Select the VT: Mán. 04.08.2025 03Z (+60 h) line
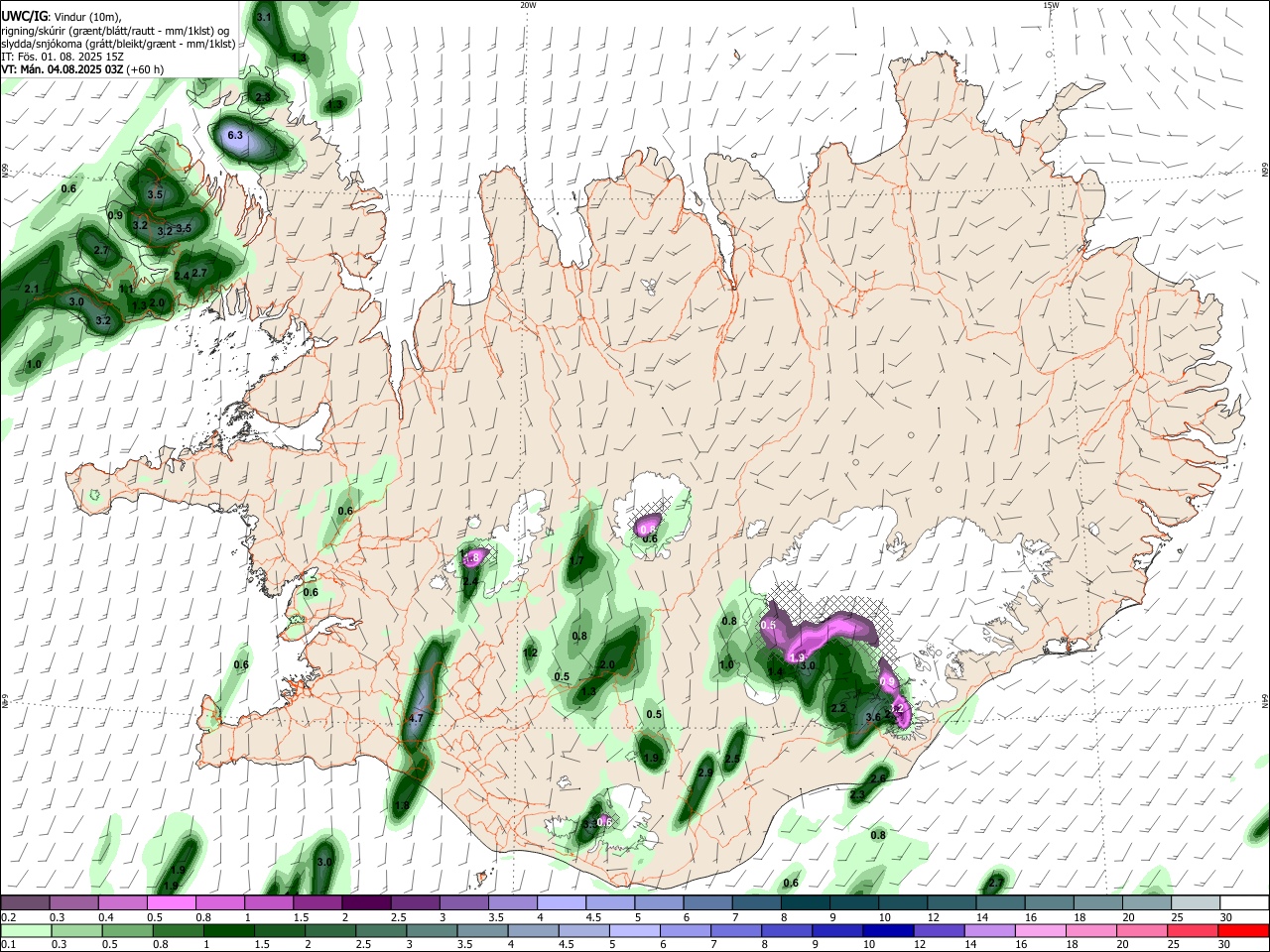Screen dimensions: 1270x952 (82, 69)
